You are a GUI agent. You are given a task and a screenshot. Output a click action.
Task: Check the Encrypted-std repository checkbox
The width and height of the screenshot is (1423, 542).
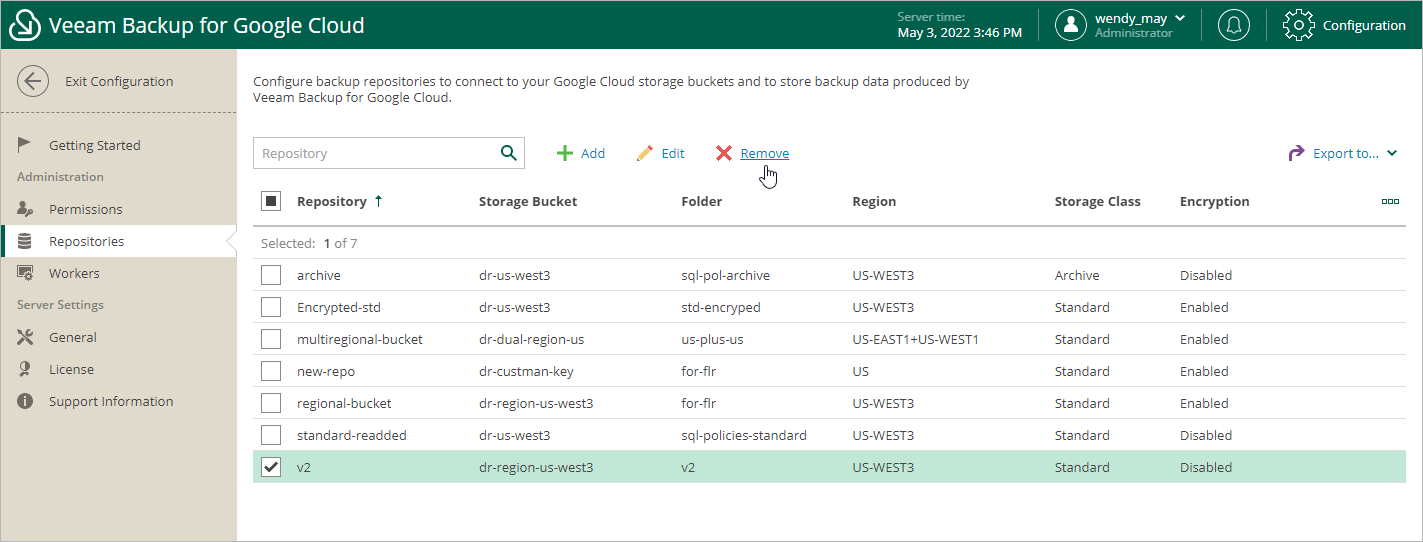[x=271, y=307]
